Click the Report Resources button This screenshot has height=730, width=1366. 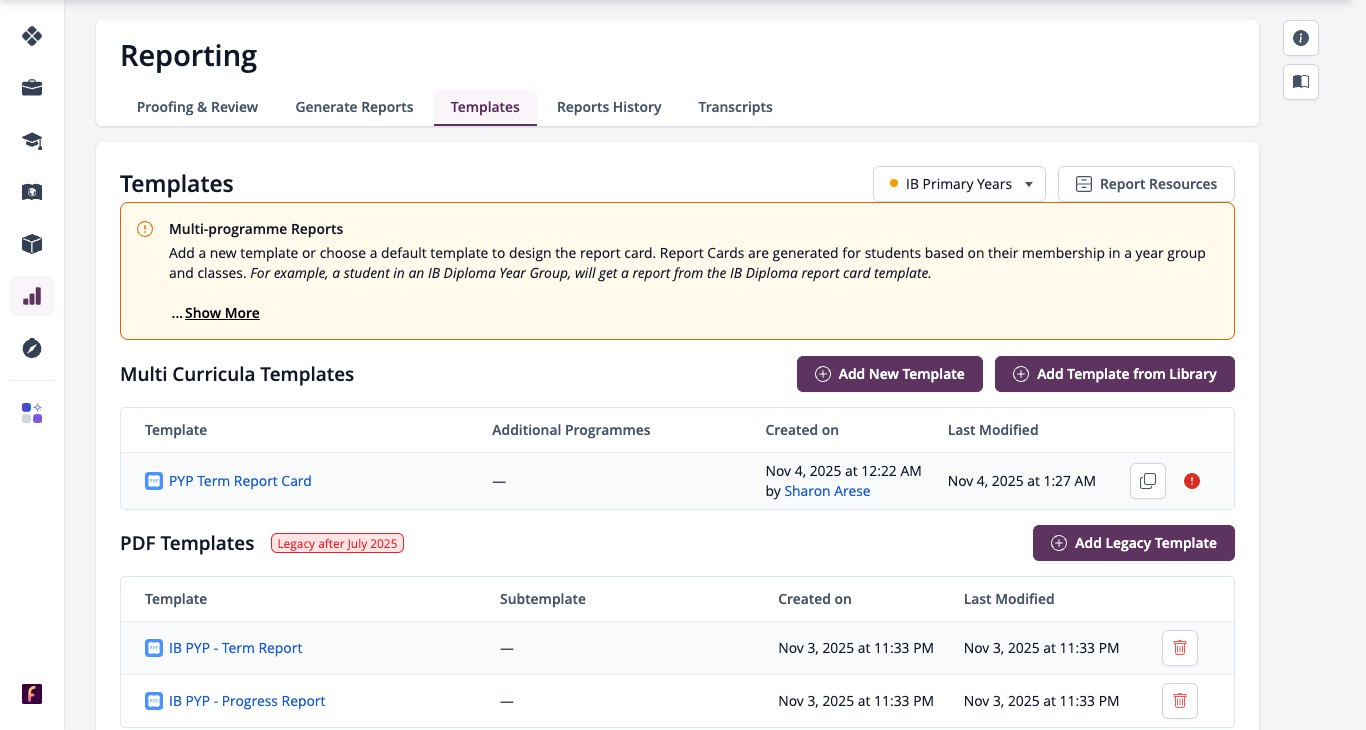coord(1146,184)
